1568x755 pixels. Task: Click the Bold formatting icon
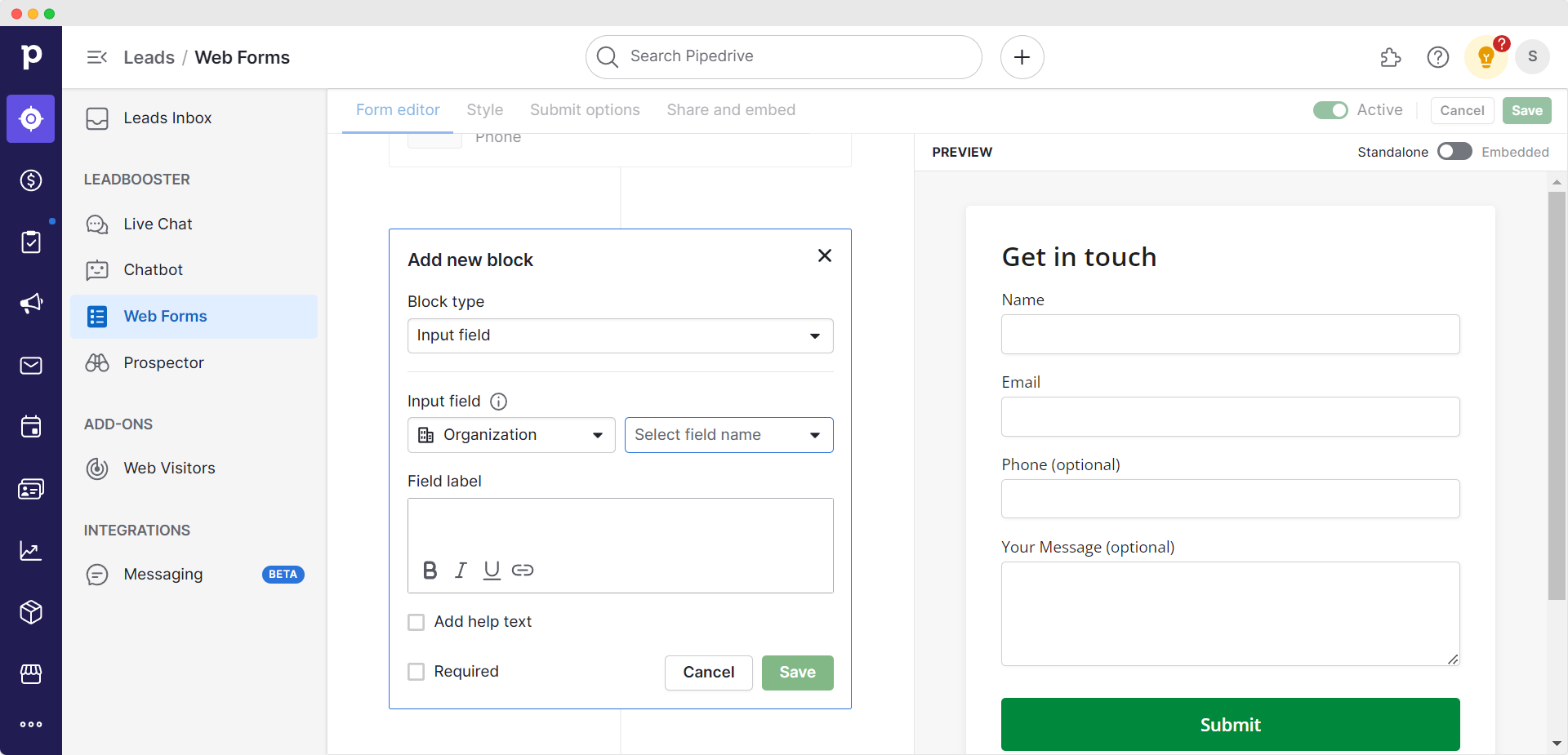pyautogui.click(x=430, y=571)
